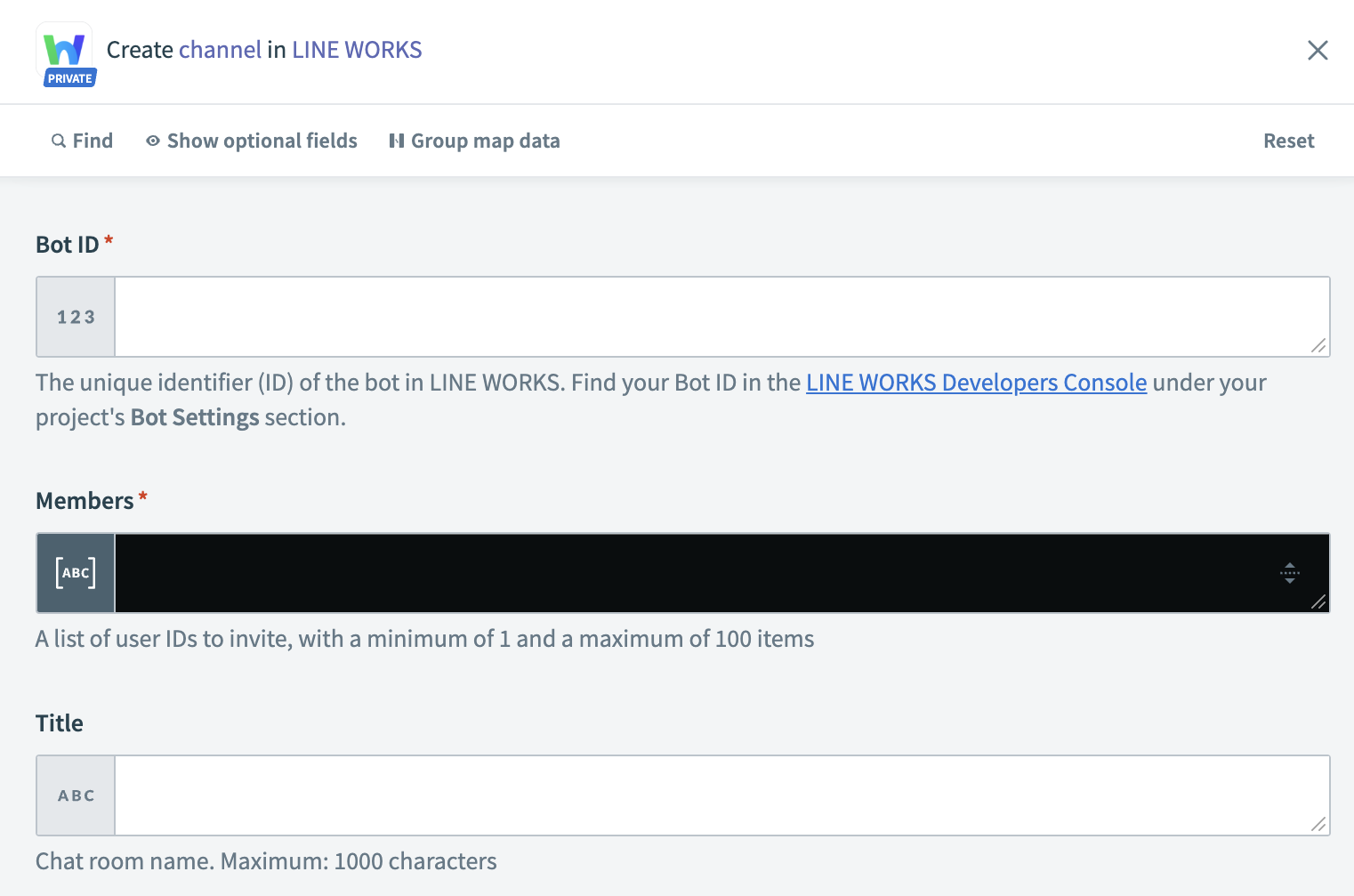Toggle Show optional fields
This screenshot has width=1354, height=896.
[262, 141]
